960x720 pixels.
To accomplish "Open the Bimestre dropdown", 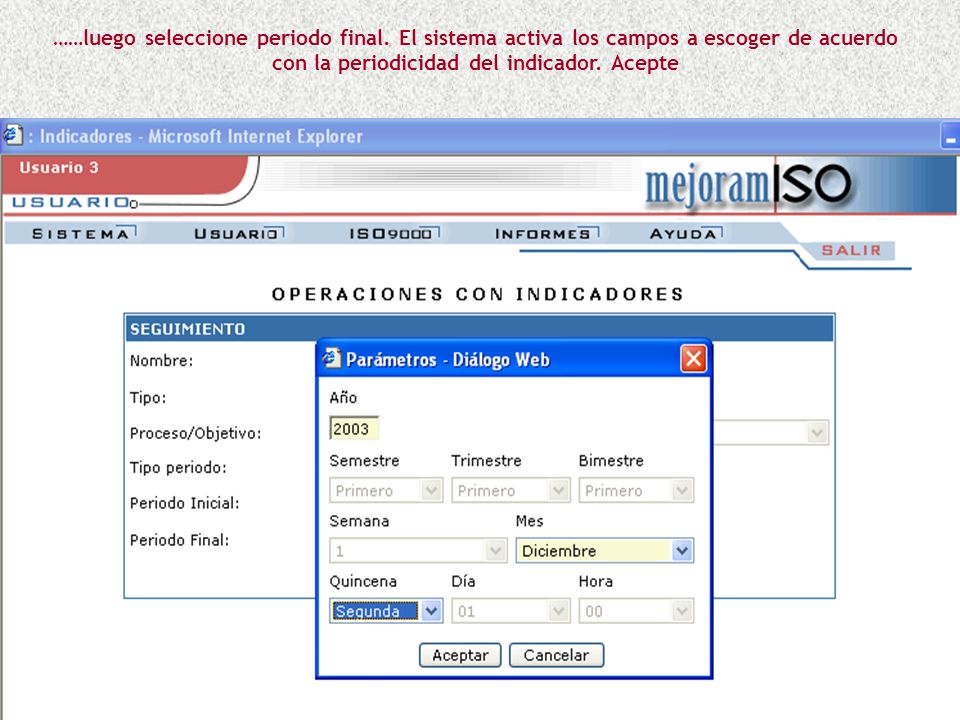I will [636, 490].
